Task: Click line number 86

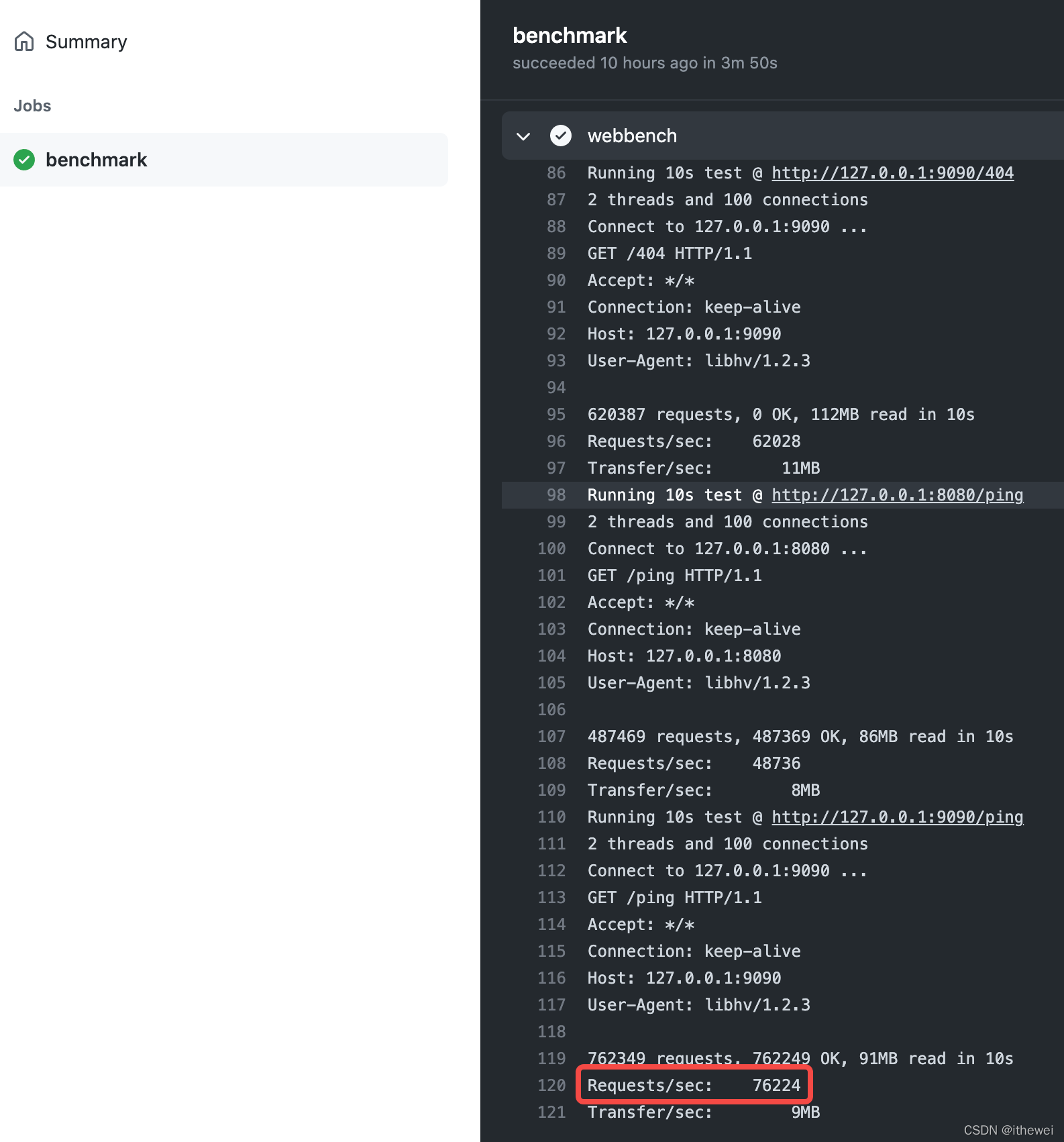Action: tap(556, 173)
